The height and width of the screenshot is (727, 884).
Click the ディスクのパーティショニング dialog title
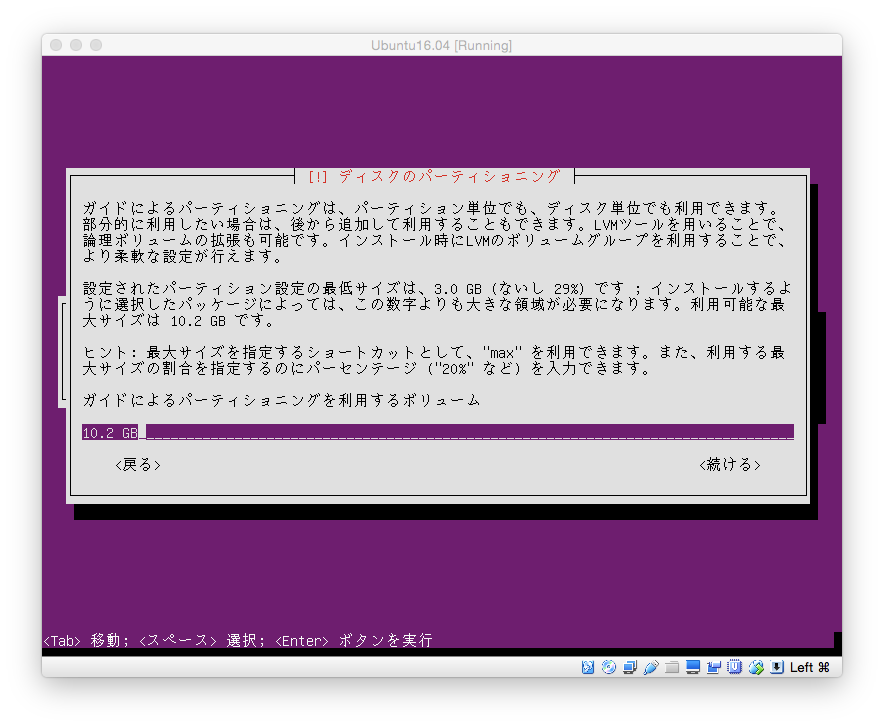(434, 176)
